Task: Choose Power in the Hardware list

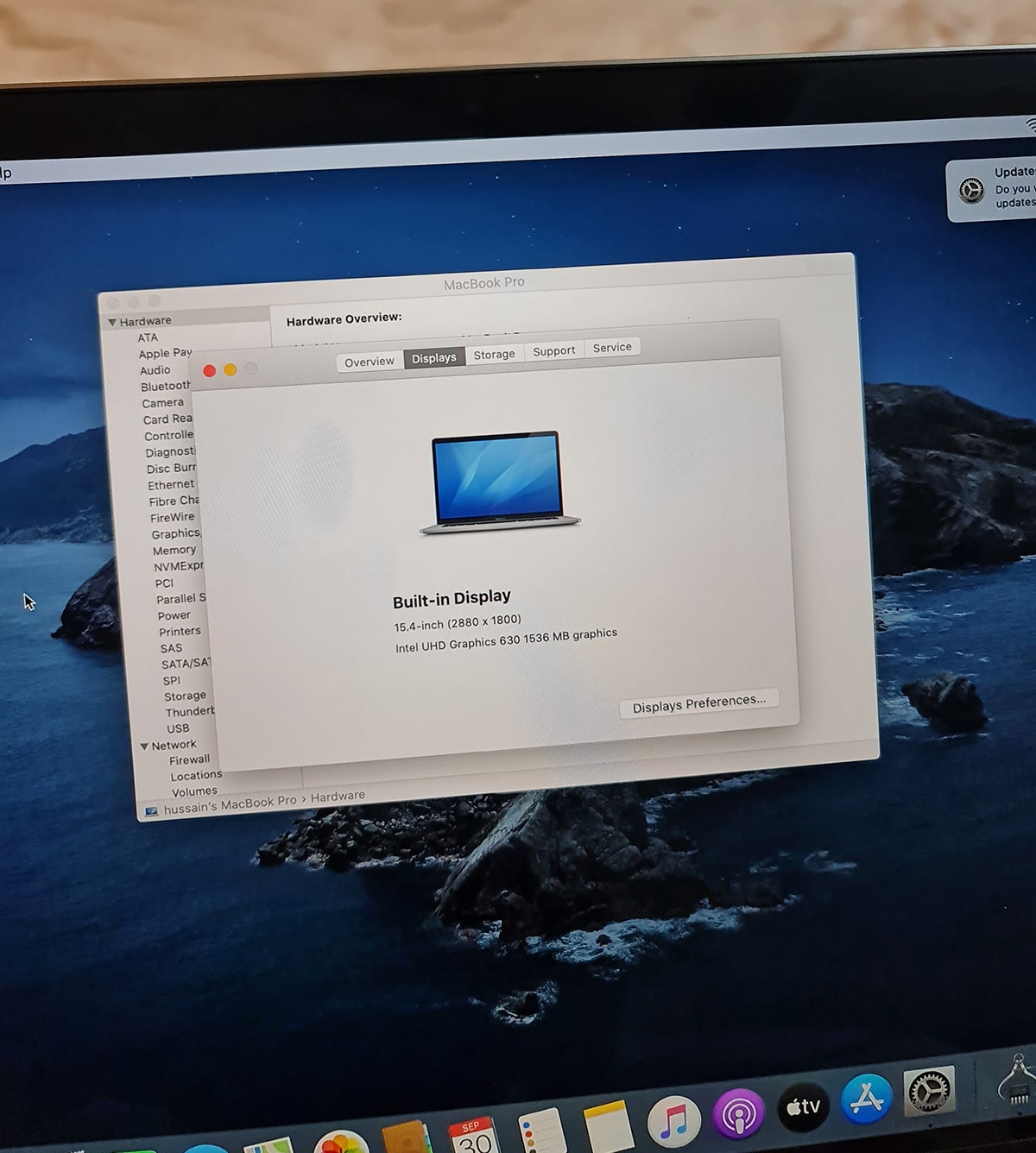Action: [174, 615]
